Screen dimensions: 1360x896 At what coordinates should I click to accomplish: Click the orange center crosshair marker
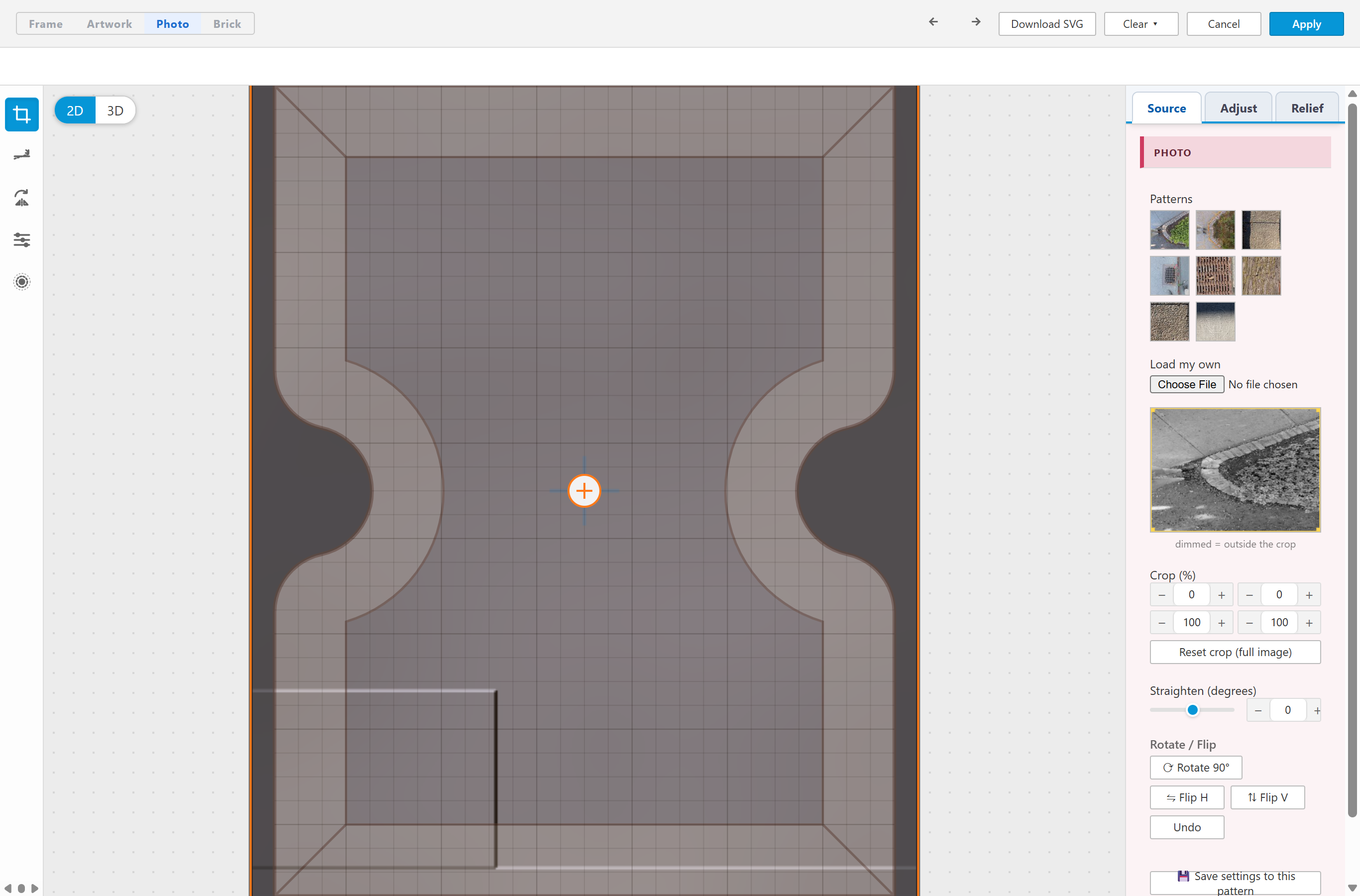(584, 491)
